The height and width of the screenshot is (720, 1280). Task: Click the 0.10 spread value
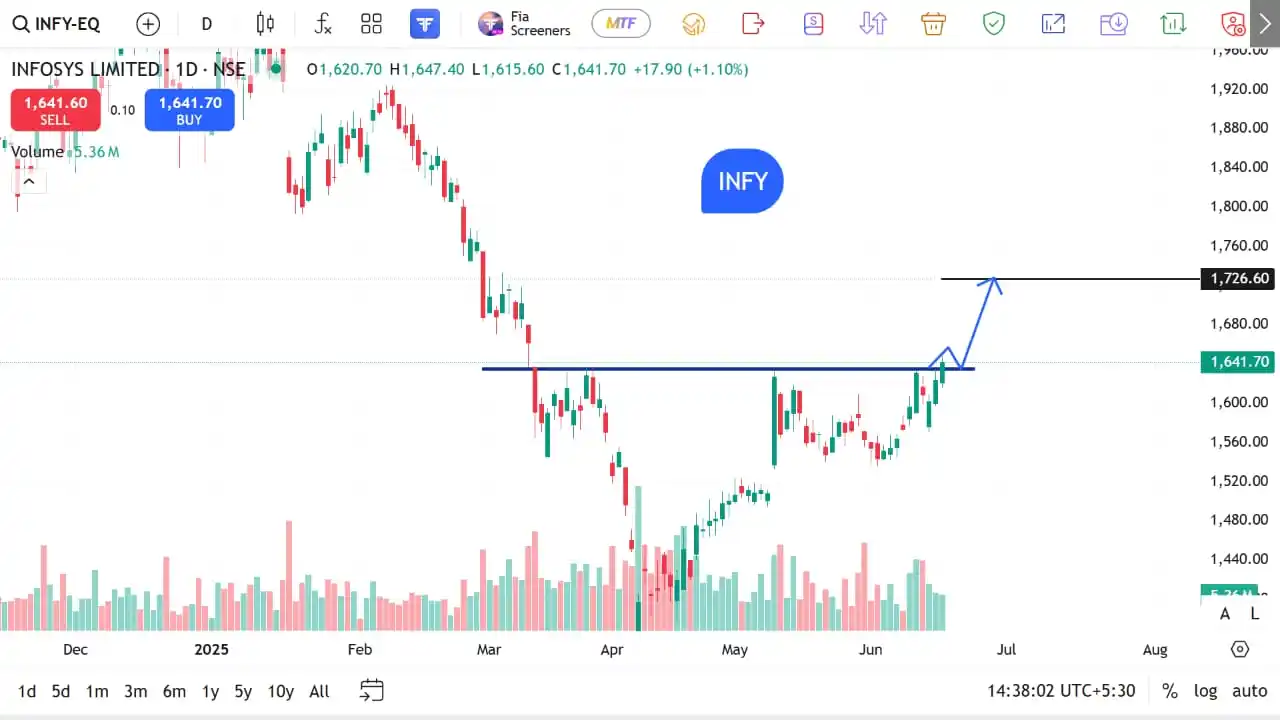tap(122, 110)
